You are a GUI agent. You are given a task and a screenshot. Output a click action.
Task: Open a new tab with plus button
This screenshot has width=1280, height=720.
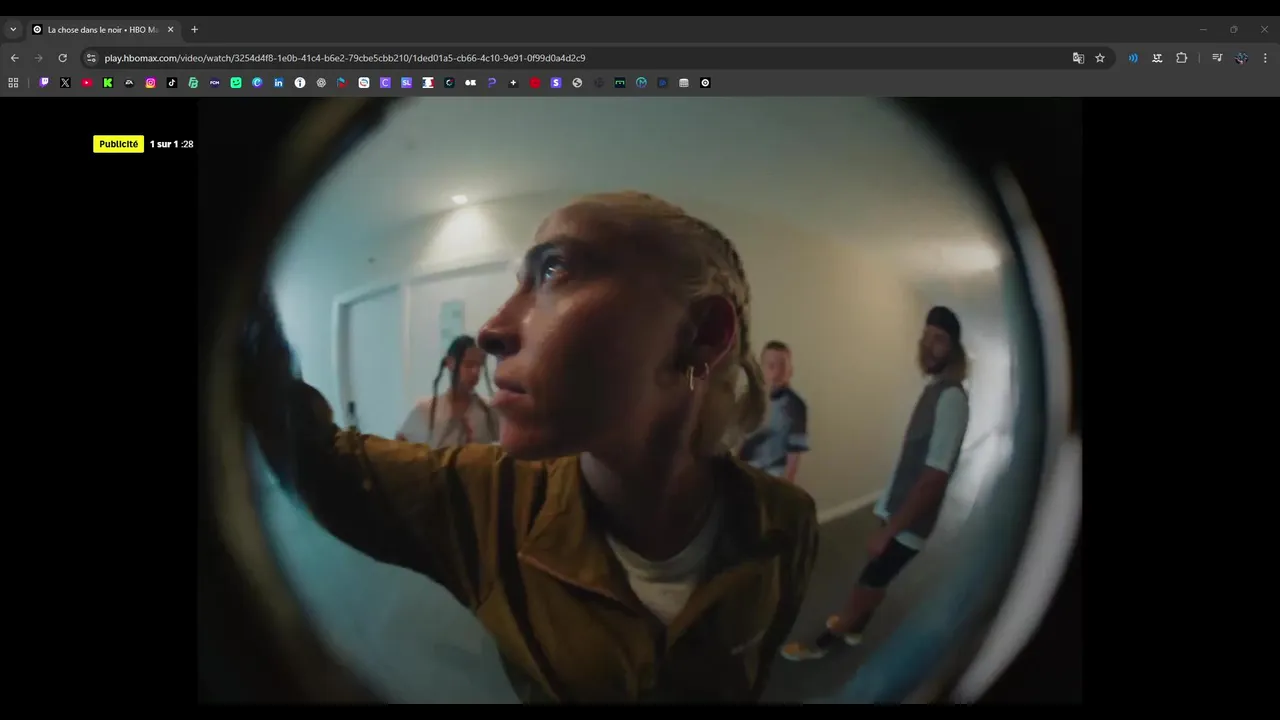point(194,30)
